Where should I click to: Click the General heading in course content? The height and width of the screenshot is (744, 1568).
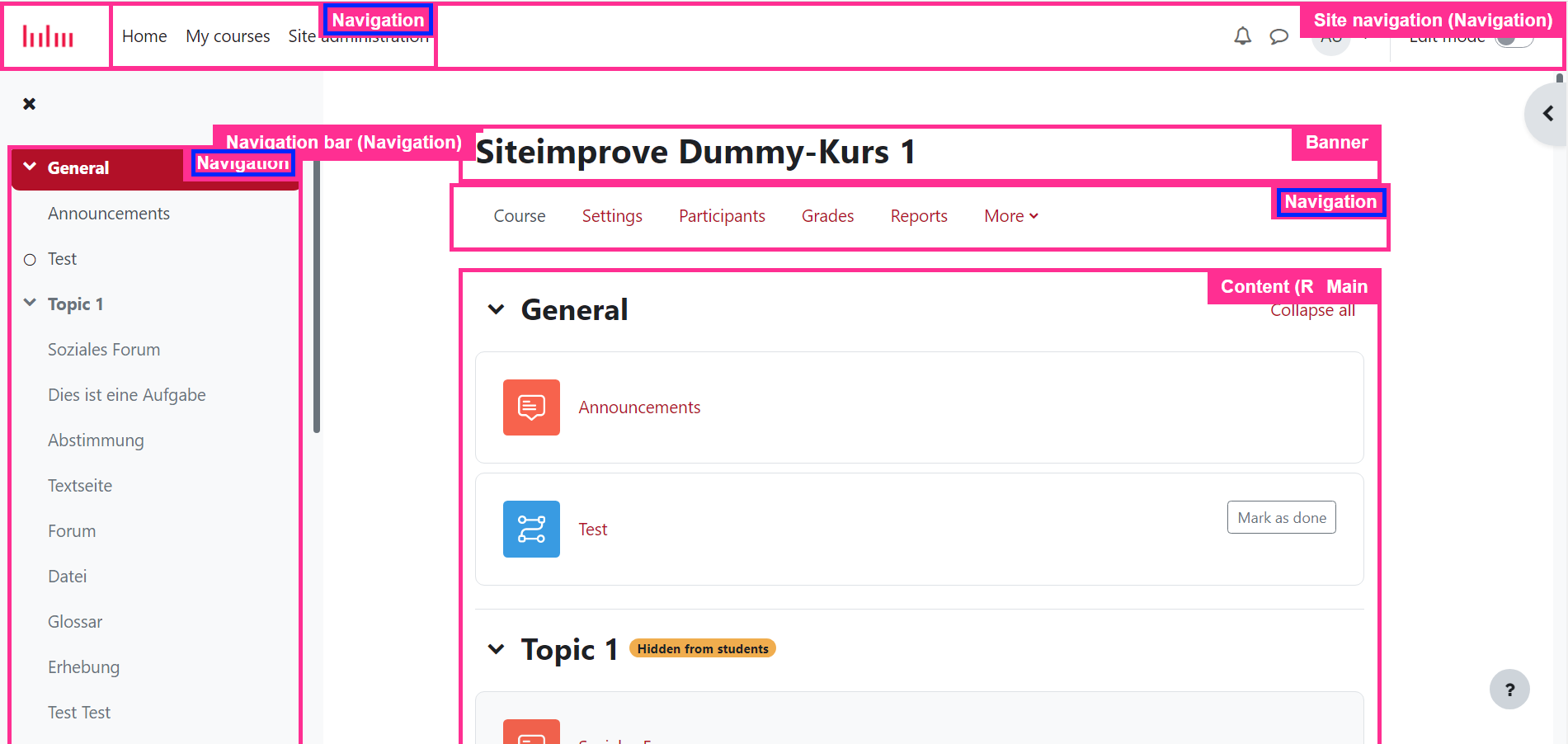(574, 310)
